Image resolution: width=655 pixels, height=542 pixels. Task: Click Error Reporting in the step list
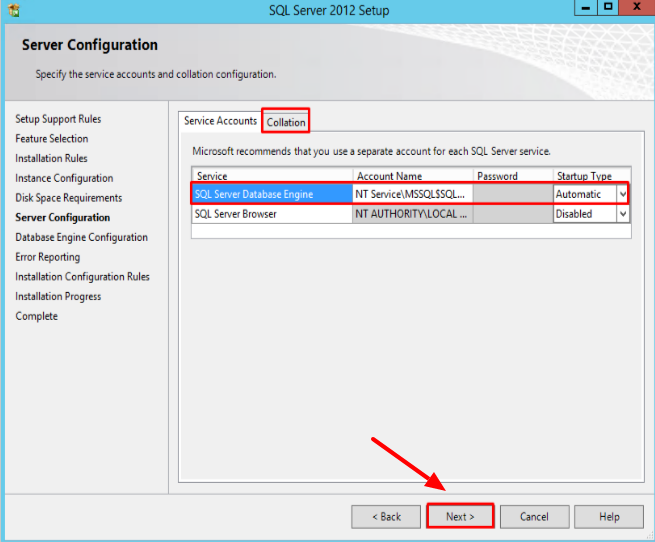(x=48, y=257)
